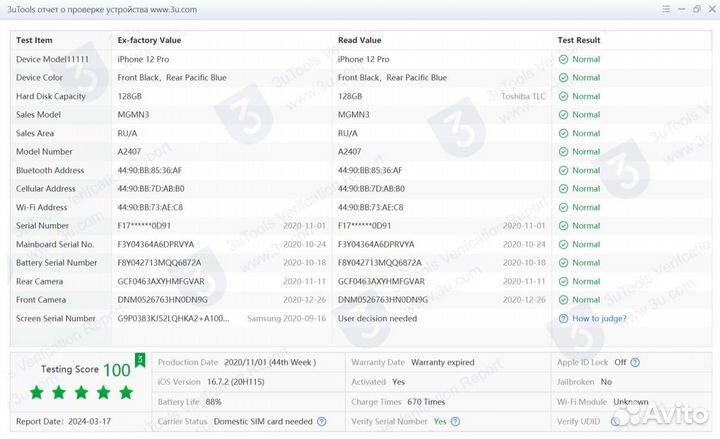Click Production Date 2020/11/01 (44th Week)

click(x=270, y=362)
